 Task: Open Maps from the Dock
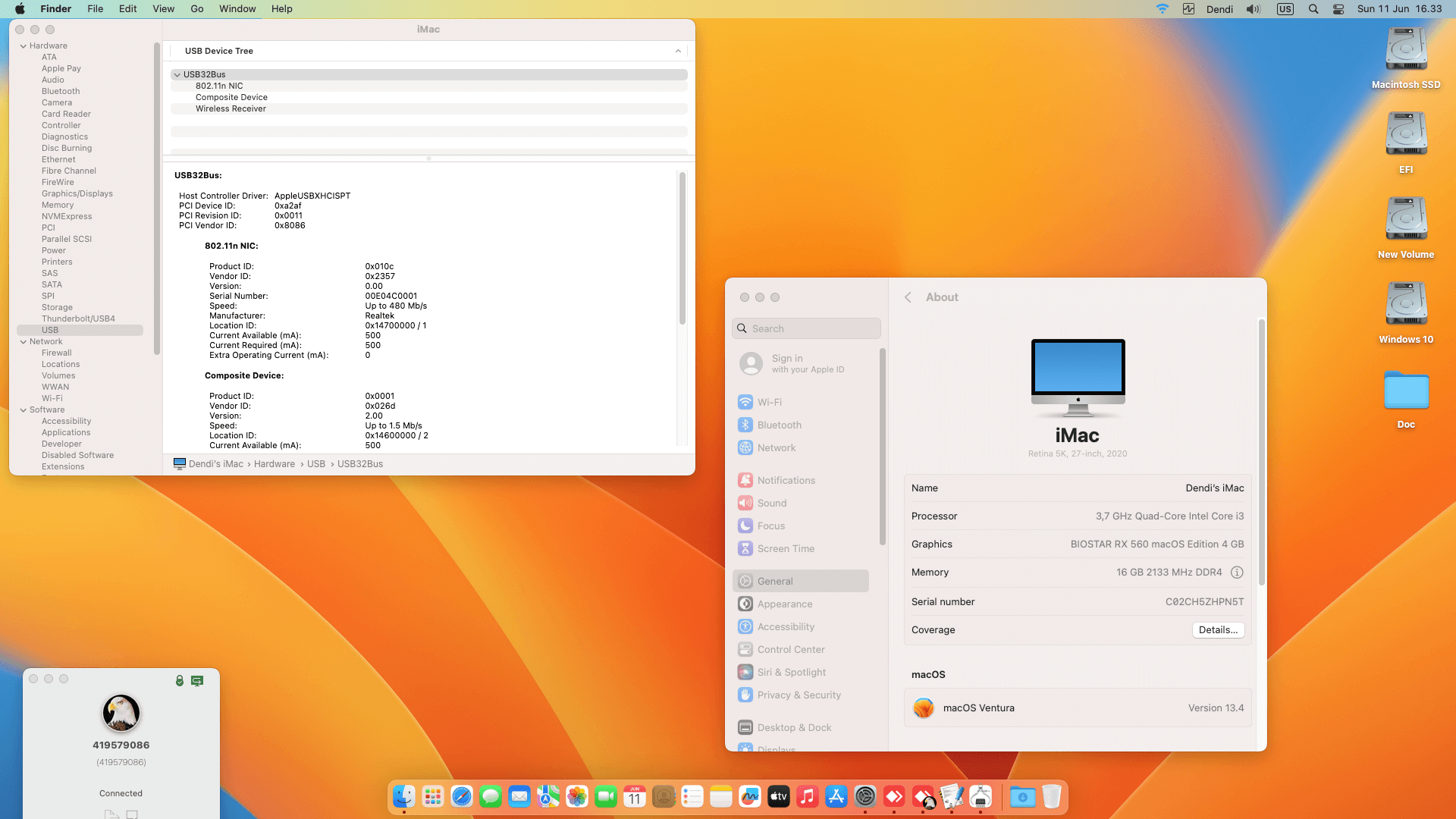click(548, 797)
